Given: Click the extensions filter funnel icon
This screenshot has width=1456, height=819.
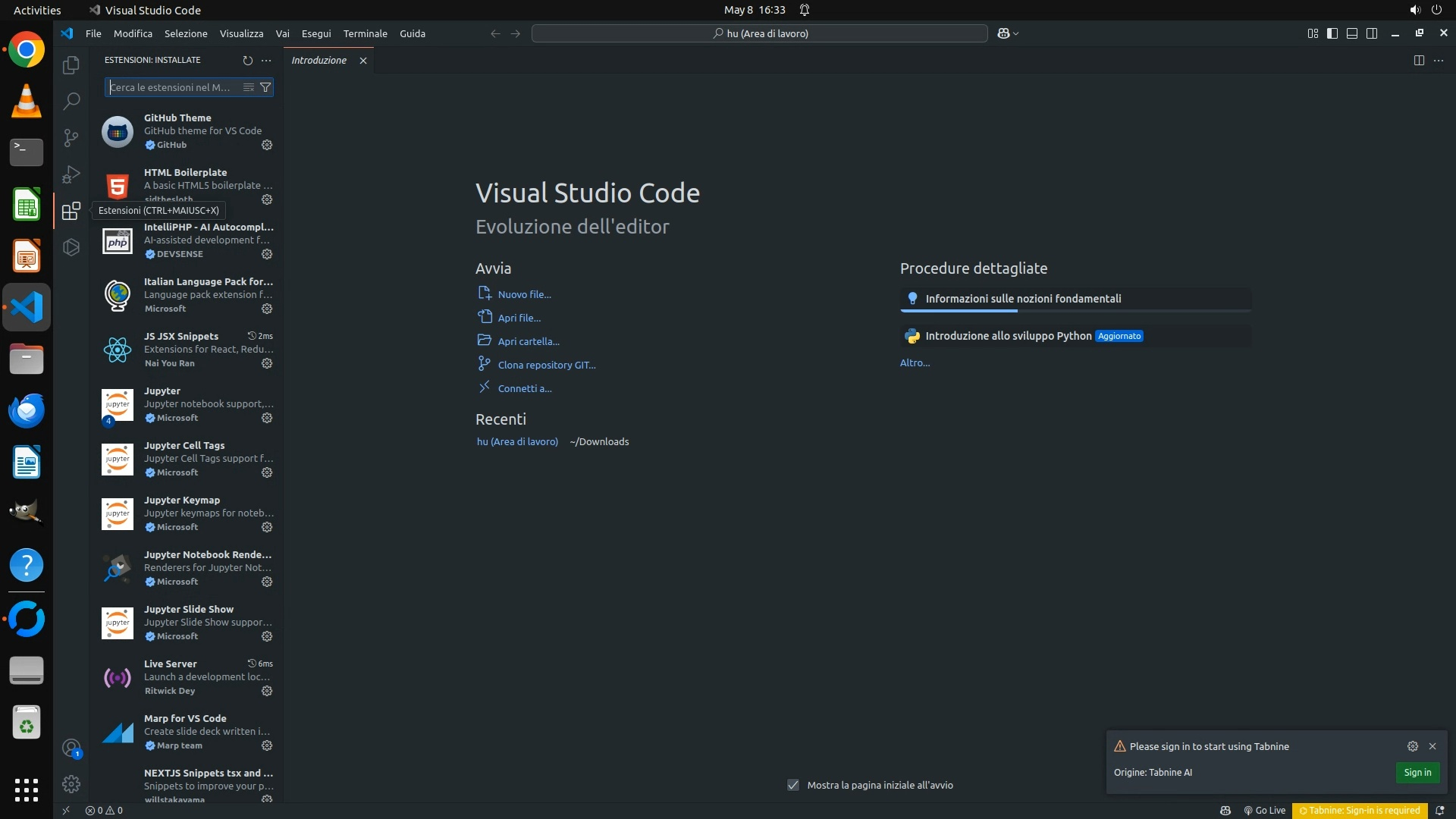Looking at the screenshot, I should click(265, 87).
